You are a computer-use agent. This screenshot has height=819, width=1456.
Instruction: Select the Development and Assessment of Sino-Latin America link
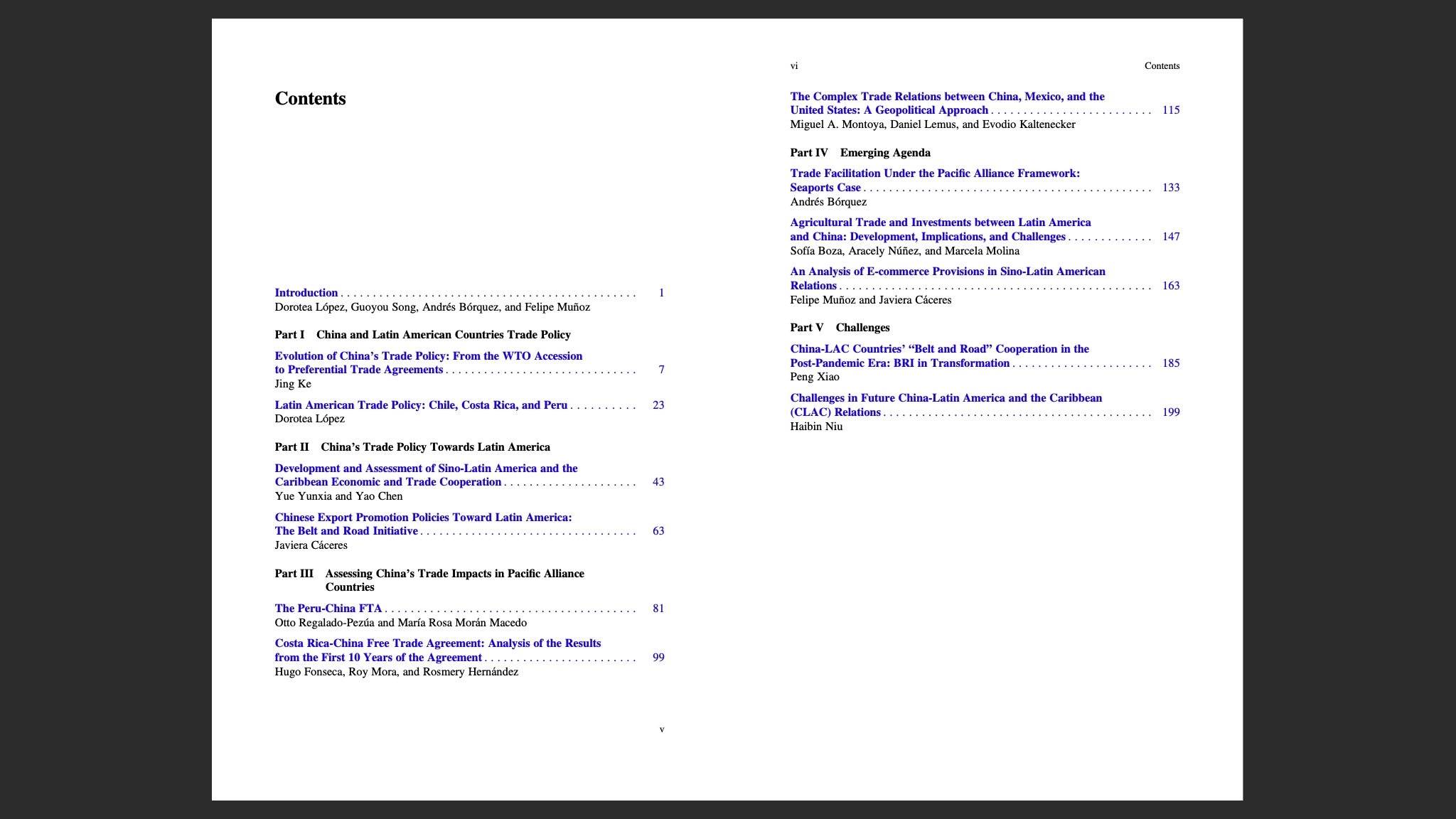pyautogui.click(x=425, y=475)
